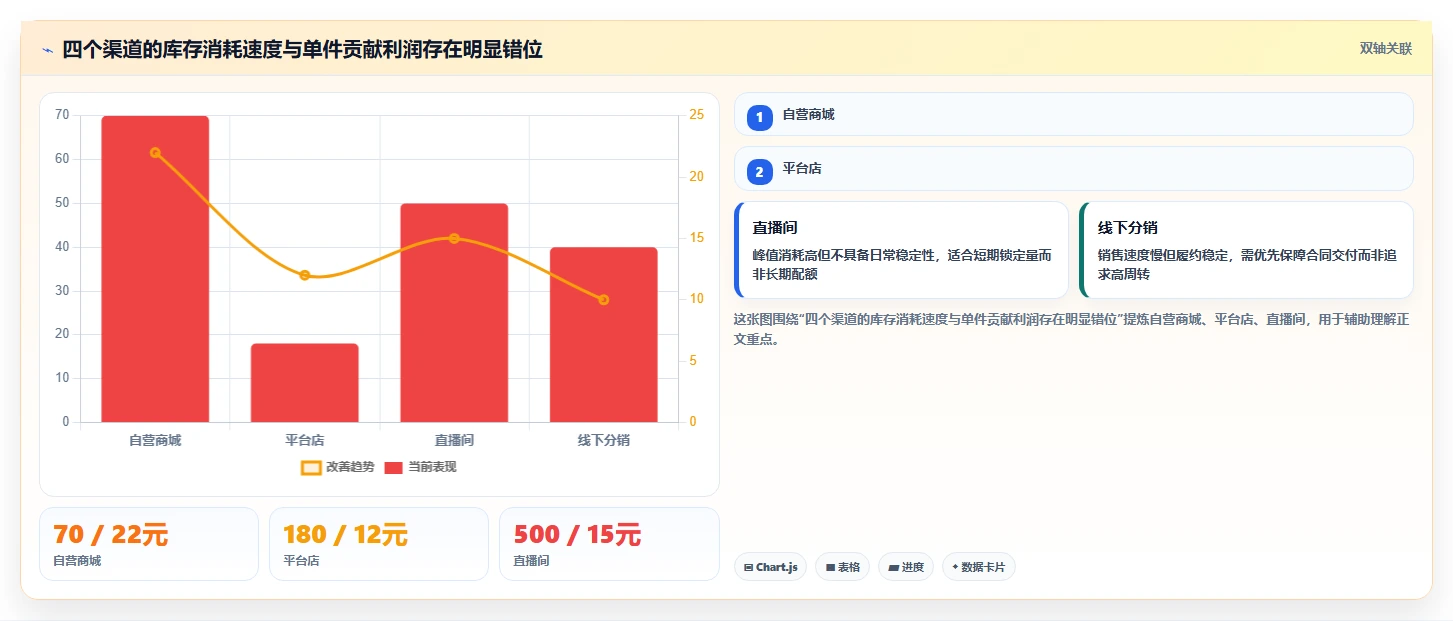Image resolution: width=1453 pixels, height=621 pixels.
Task: Click the 180 / 12元 data card
Action: [x=379, y=544]
